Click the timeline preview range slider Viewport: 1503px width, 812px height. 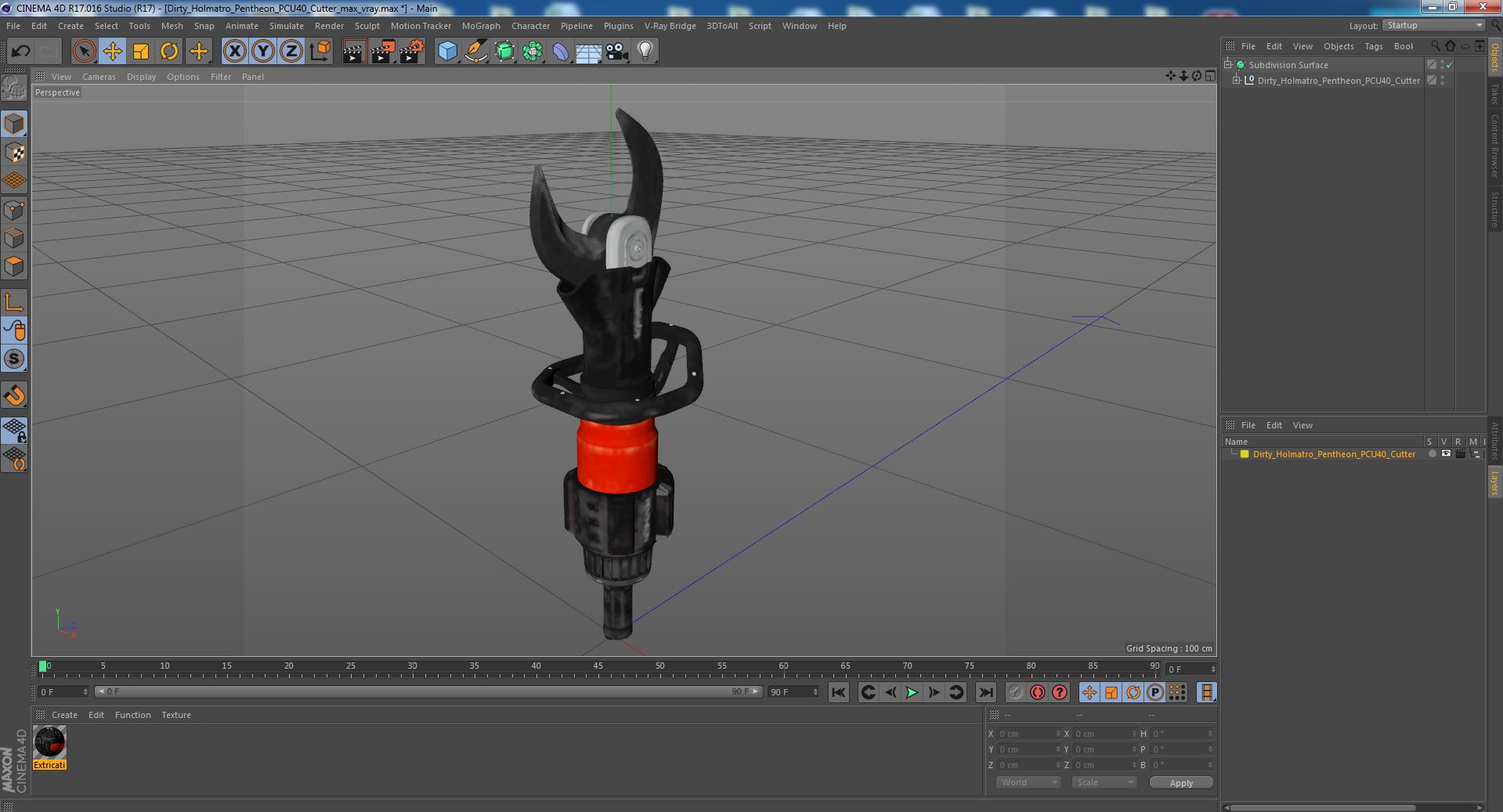point(428,691)
